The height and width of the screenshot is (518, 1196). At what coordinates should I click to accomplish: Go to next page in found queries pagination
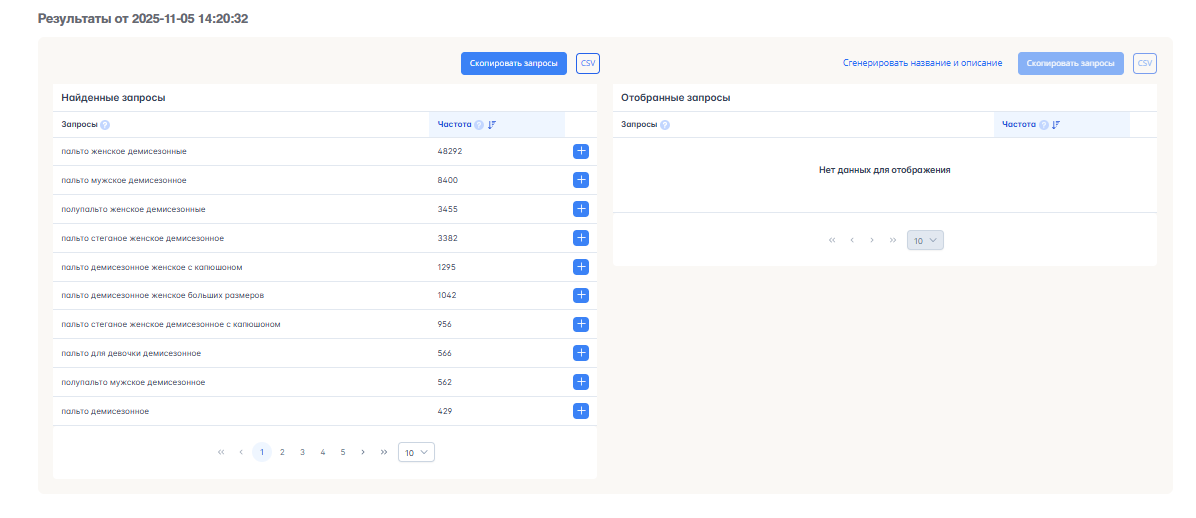pos(363,452)
